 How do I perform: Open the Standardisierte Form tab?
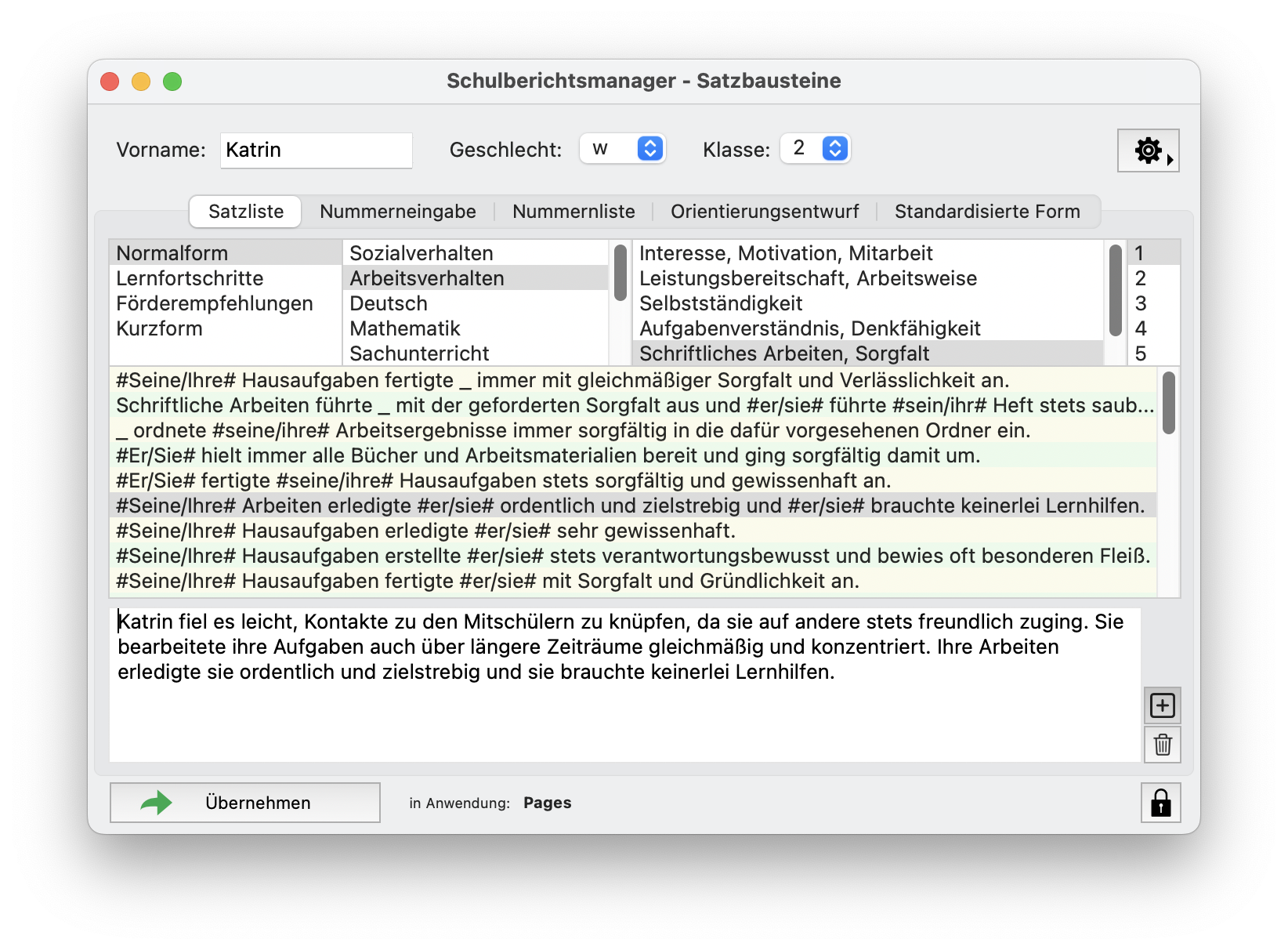(x=988, y=211)
